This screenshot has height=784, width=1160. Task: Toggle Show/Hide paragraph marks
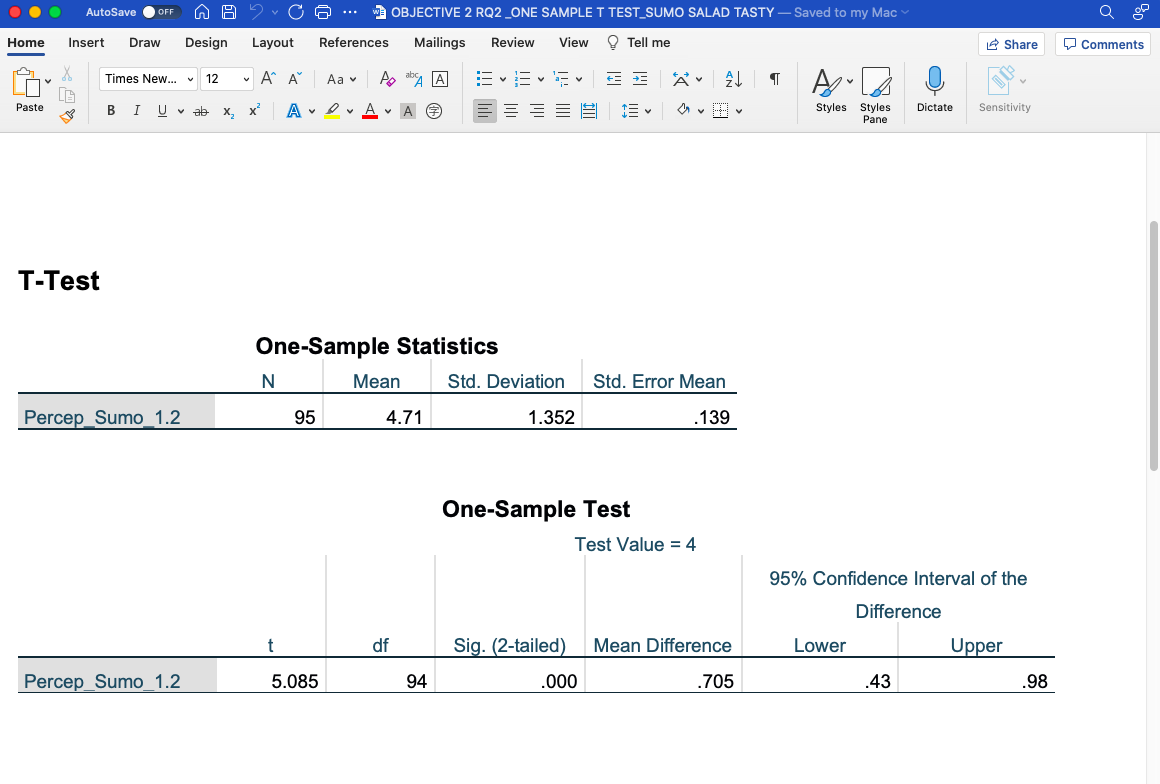click(775, 78)
